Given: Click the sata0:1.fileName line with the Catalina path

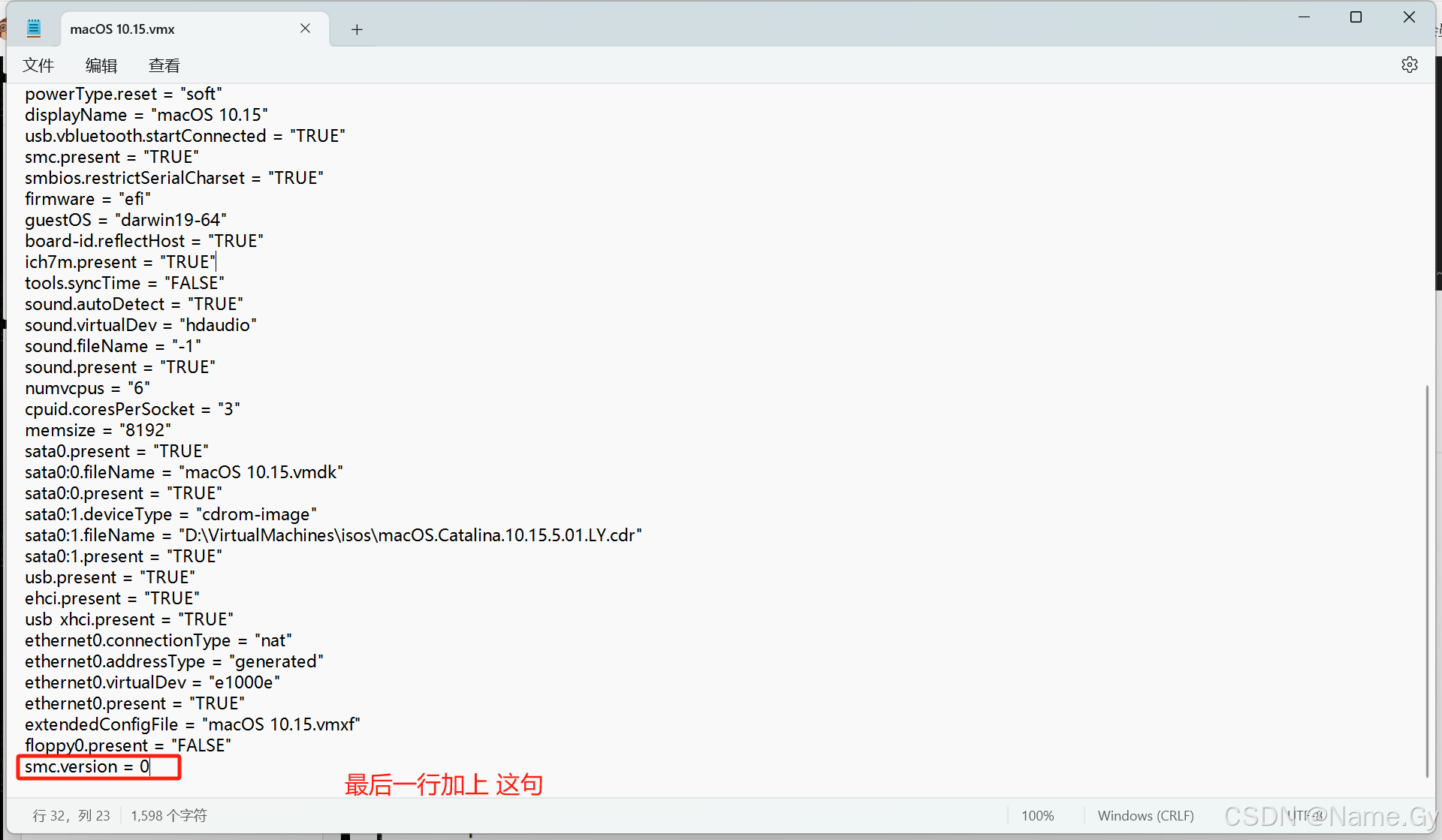Looking at the screenshot, I should [x=333, y=535].
